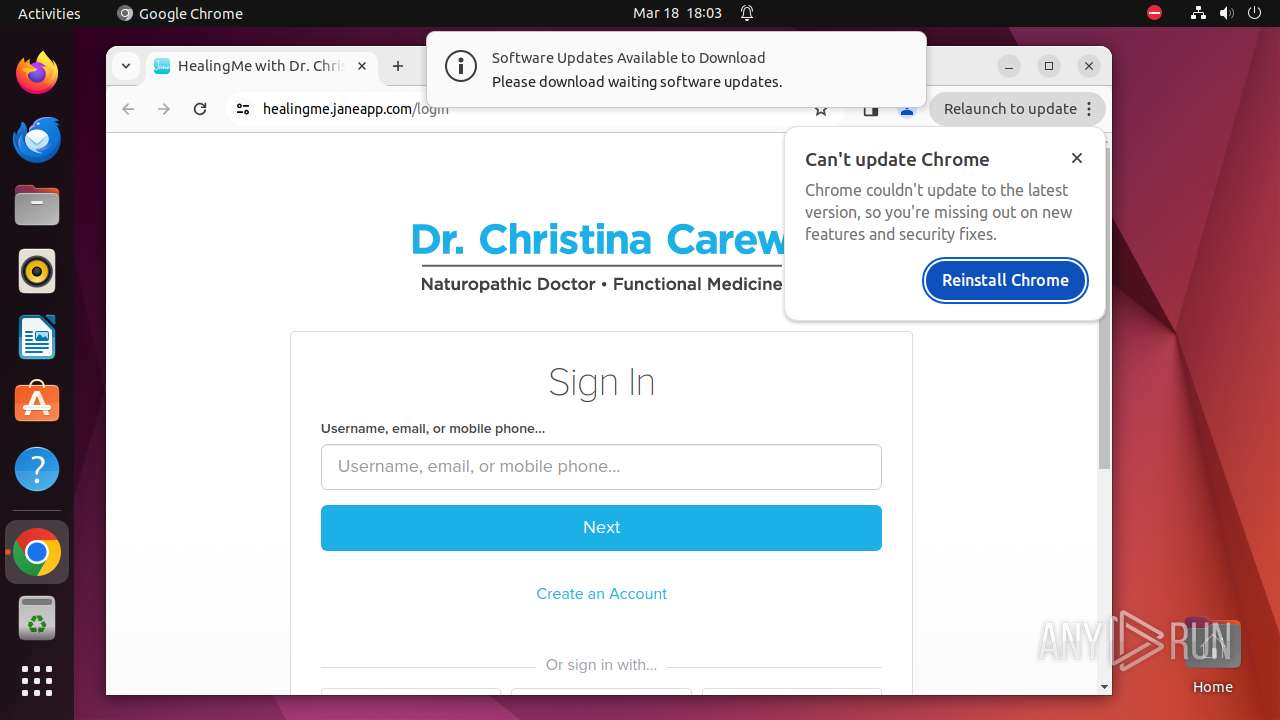View site information icon in address bar

(242, 109)
